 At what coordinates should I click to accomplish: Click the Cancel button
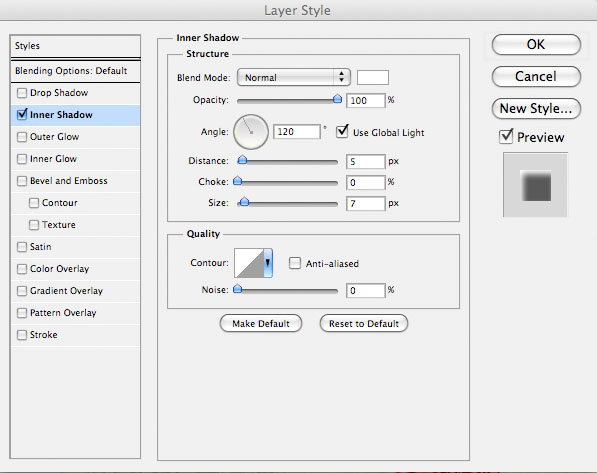tap(536, 77)
